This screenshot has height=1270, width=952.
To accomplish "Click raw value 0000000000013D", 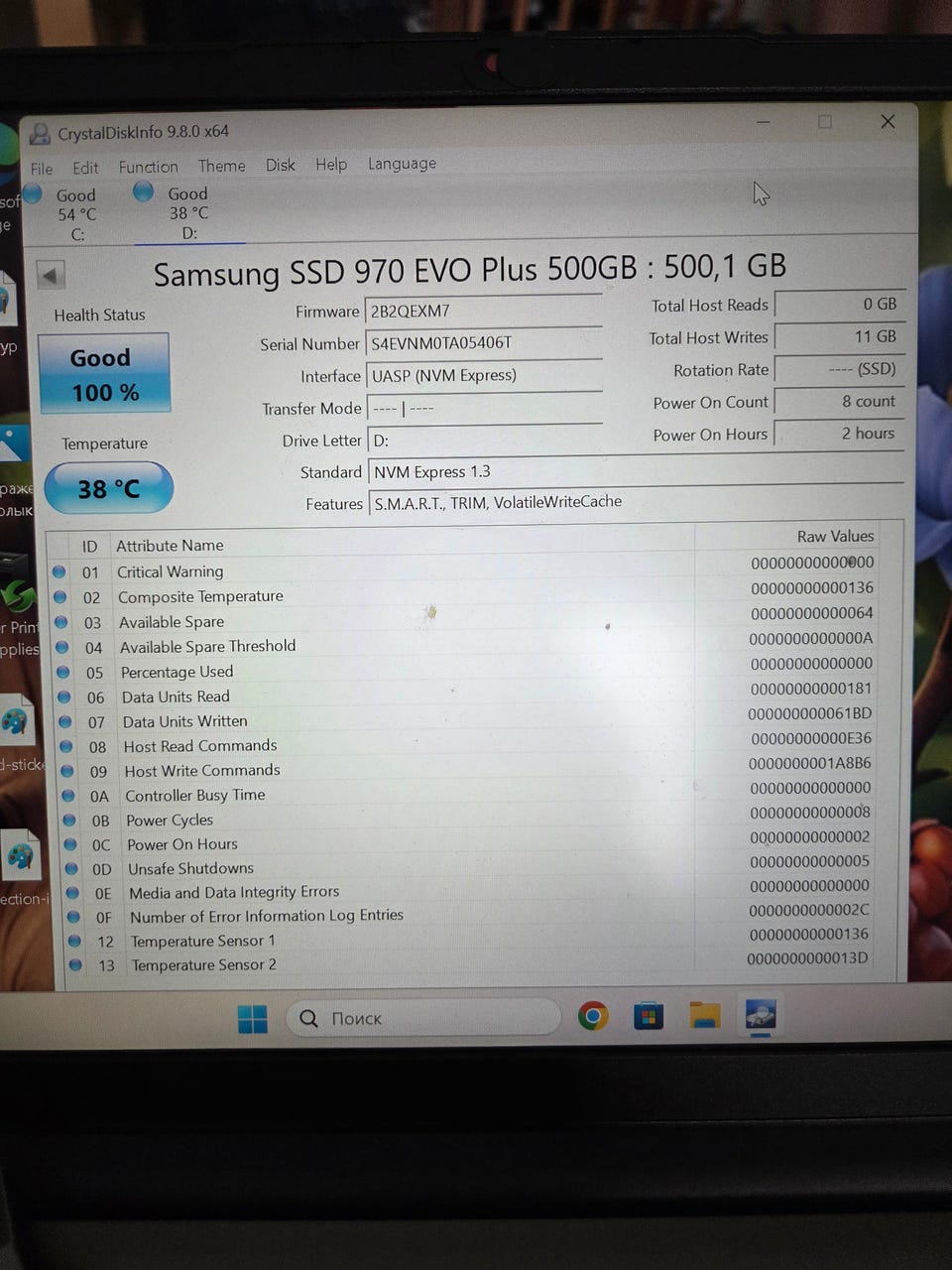I will coord(807,957).
